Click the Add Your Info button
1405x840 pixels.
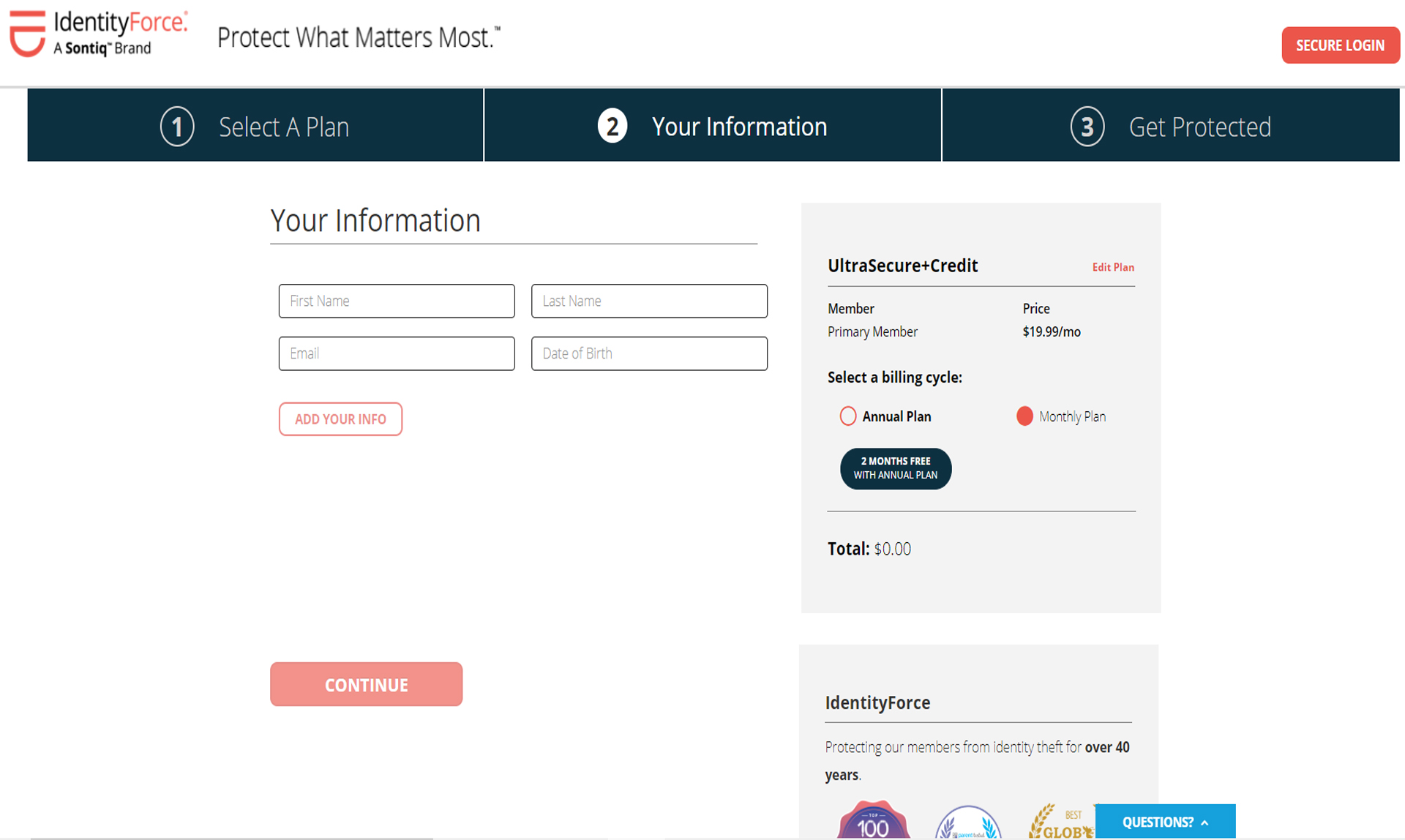click(x=340, y=419)
